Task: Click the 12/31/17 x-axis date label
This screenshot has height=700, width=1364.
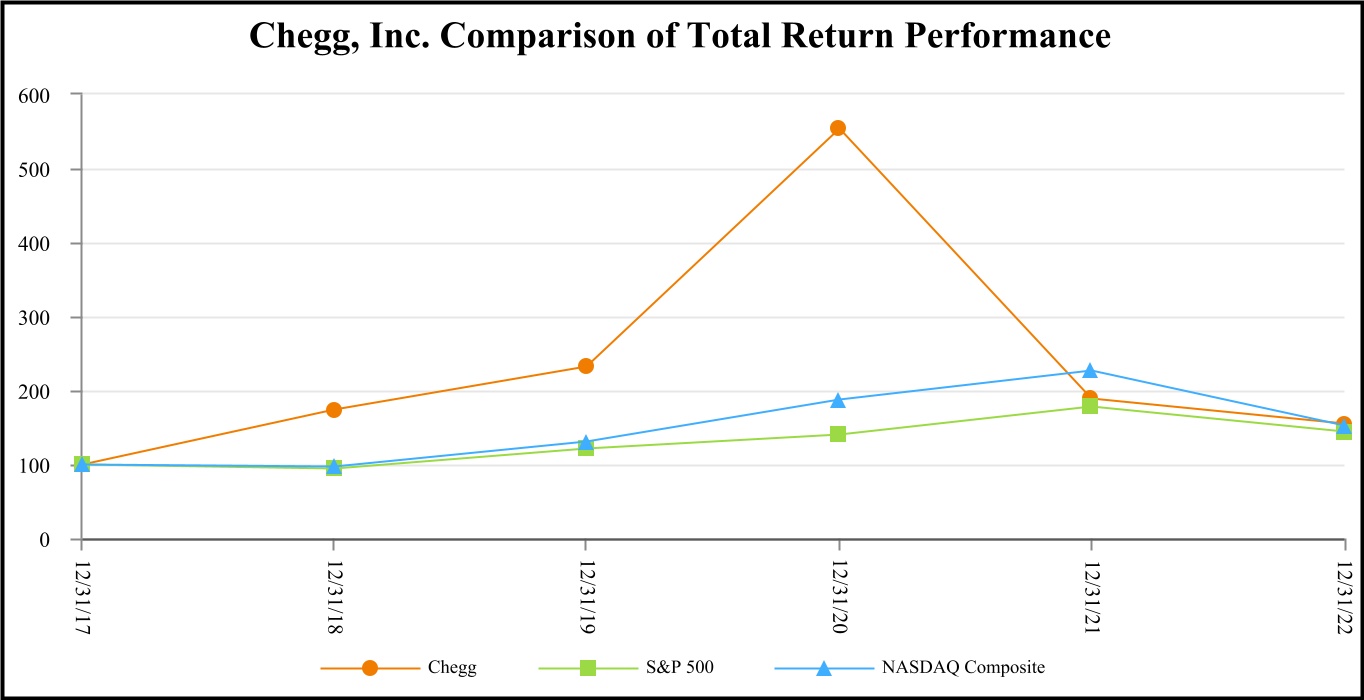Action: (82, 592)
